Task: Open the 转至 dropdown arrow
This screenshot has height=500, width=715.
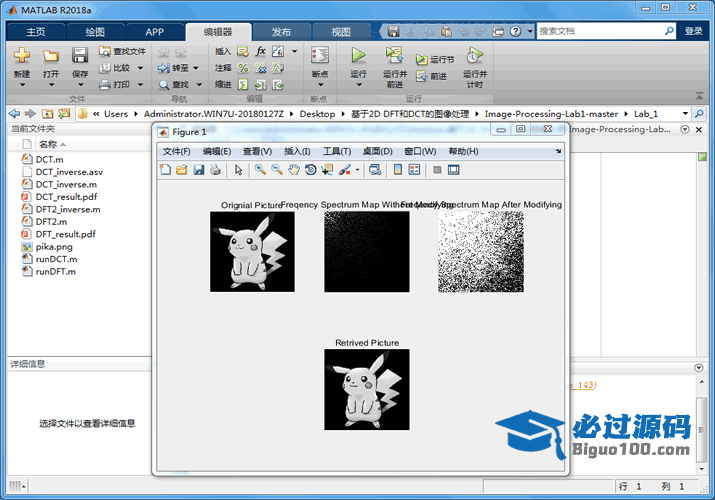Action: pos(196,68)
